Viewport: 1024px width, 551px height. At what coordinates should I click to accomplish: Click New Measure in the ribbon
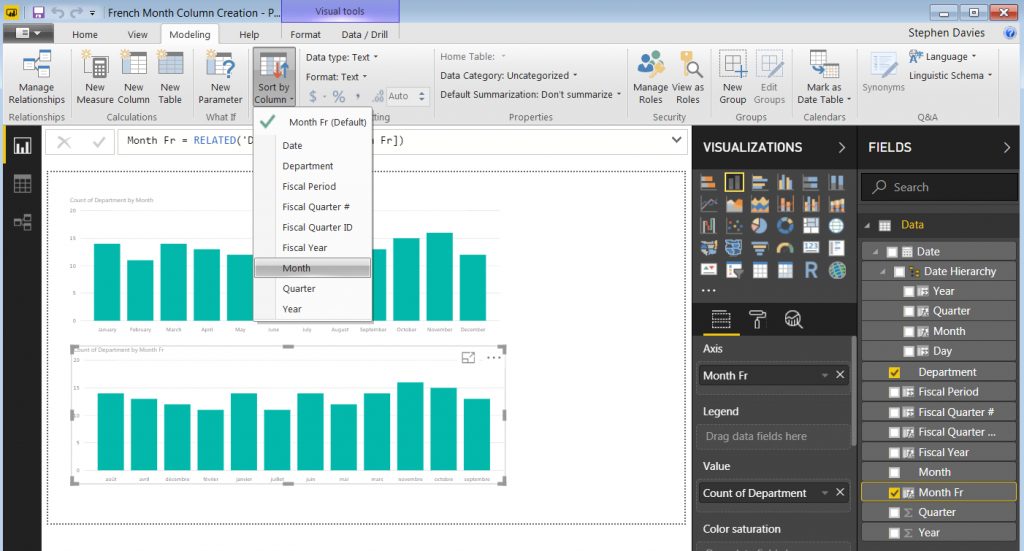pos(95,76)
